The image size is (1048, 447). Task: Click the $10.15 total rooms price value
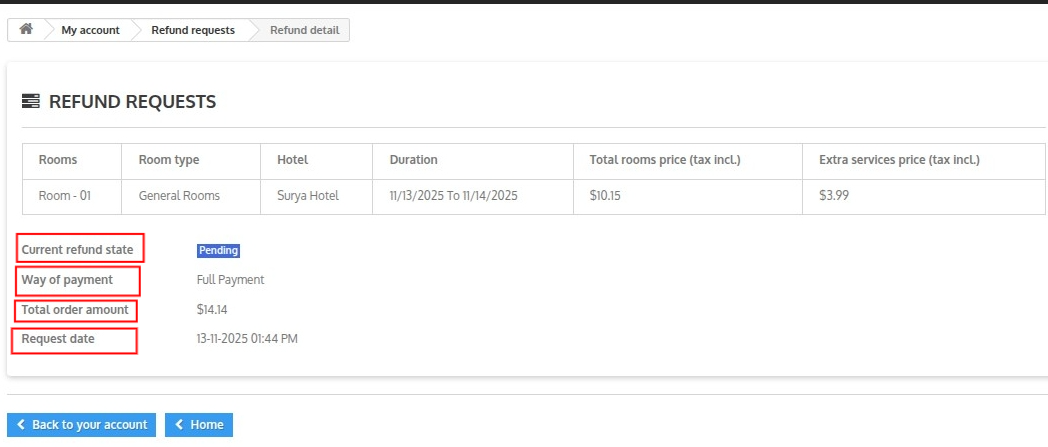tap(605, 196)
